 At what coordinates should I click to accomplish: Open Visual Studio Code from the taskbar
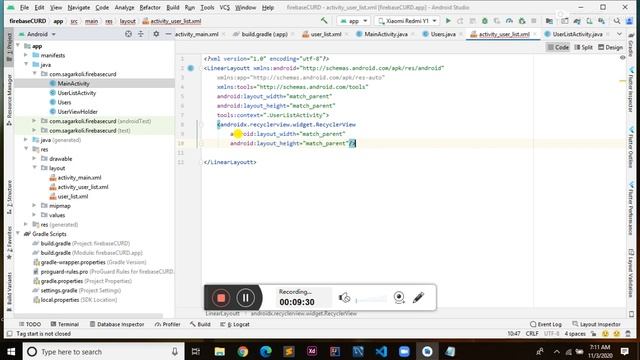point(381,351)
